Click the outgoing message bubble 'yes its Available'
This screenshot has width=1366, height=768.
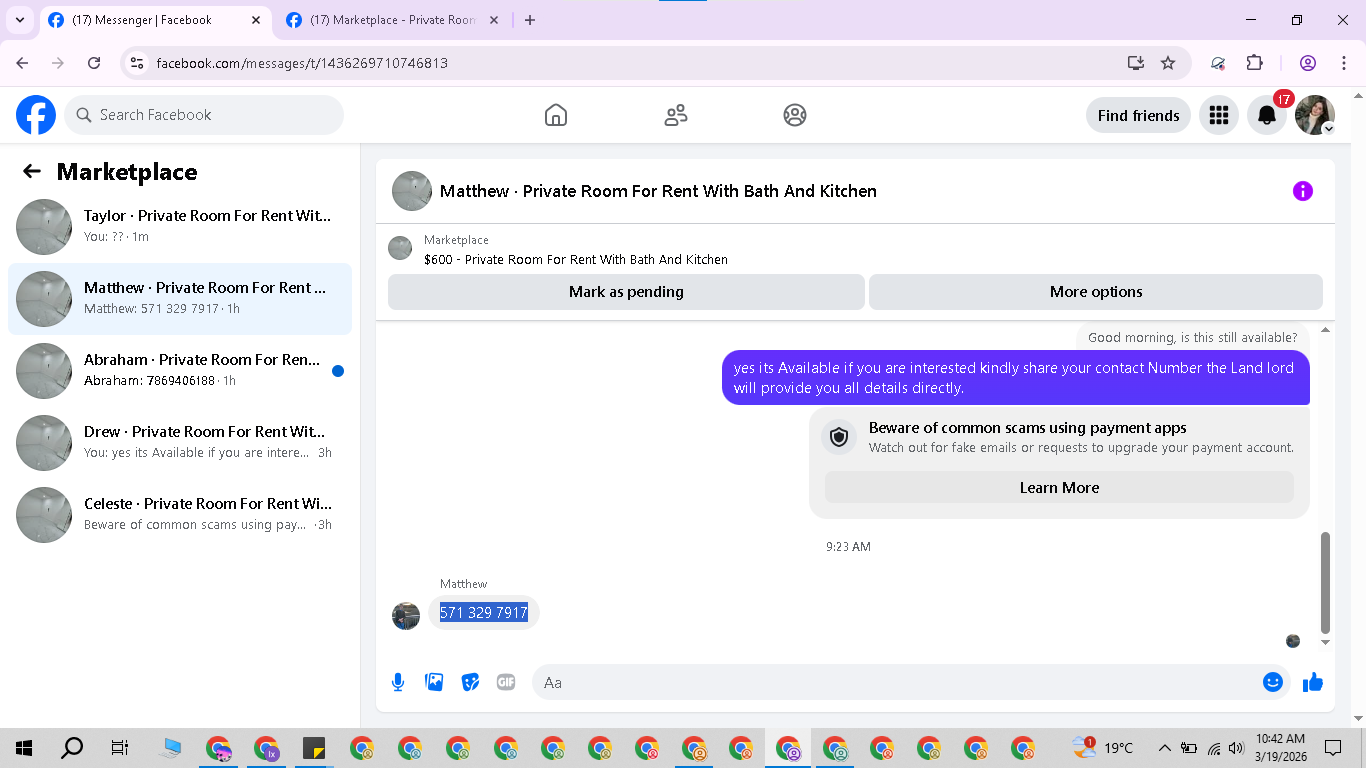point(1015,378)
